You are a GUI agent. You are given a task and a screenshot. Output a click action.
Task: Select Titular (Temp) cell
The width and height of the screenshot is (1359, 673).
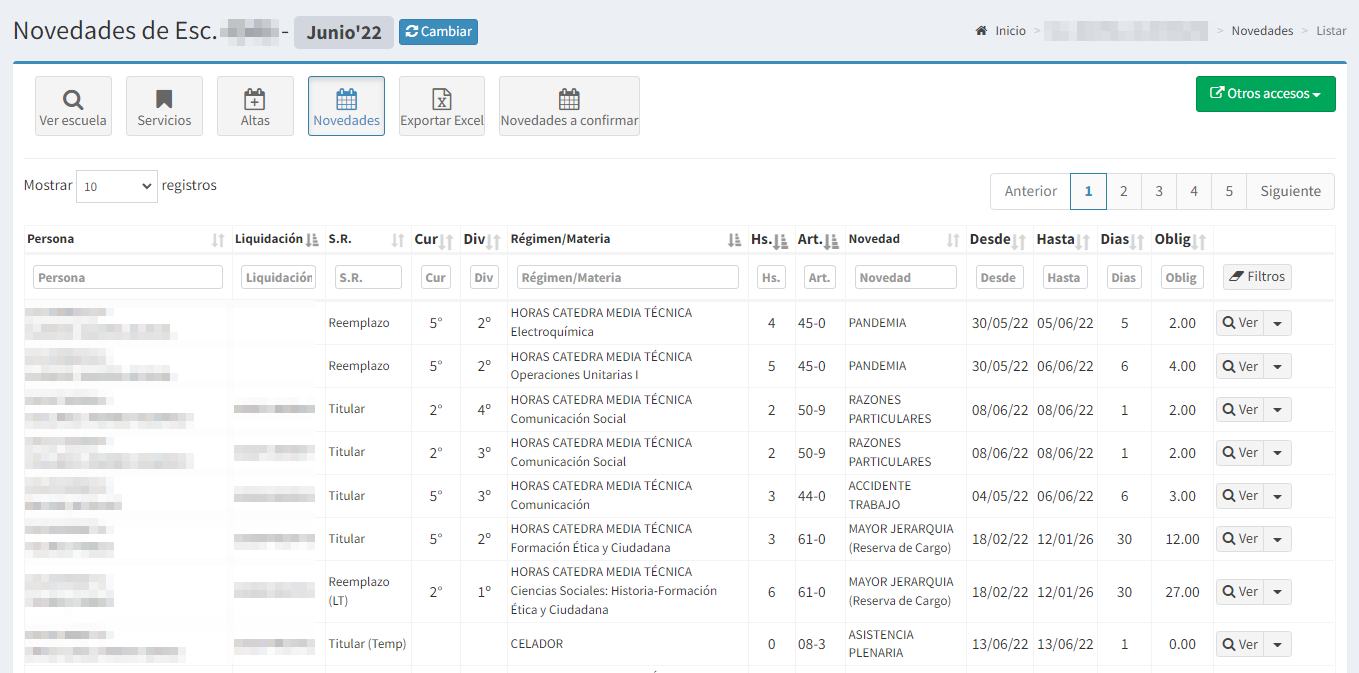pyautogui.click(x=368, y=644)
